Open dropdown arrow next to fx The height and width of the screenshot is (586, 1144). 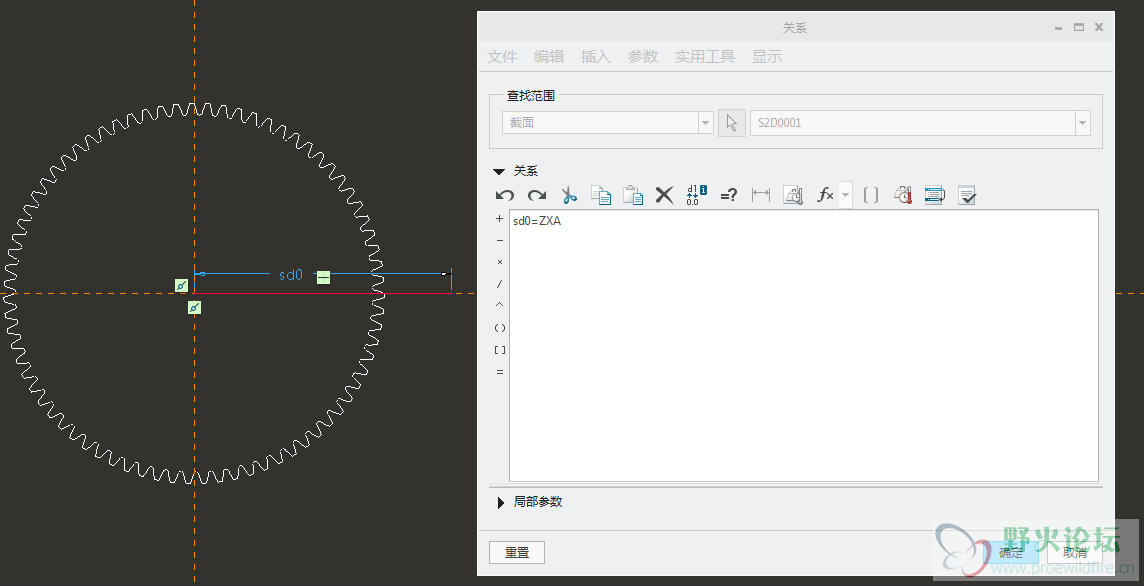(846, 195)
